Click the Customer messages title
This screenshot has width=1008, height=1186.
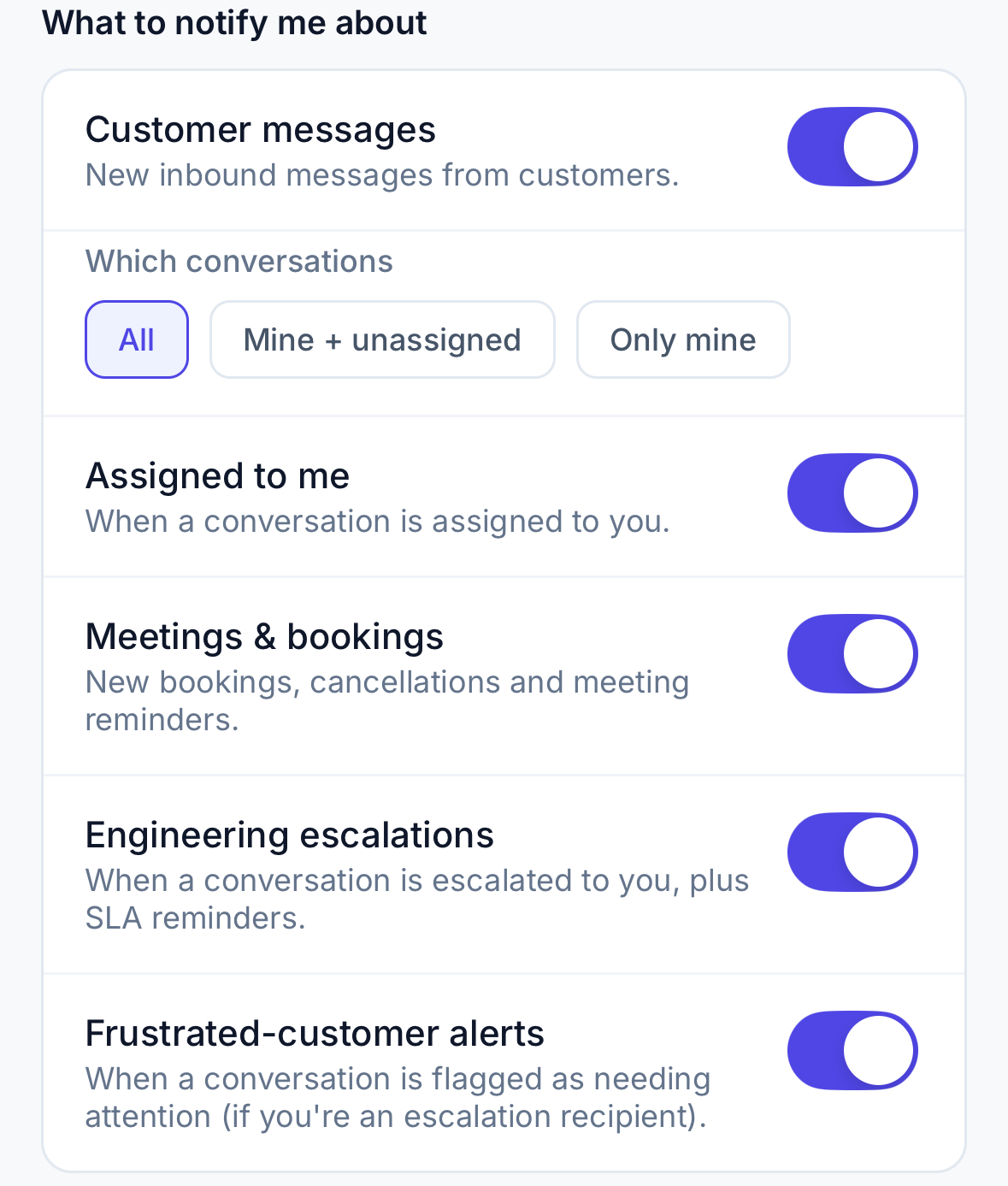(x=261, y=130)
